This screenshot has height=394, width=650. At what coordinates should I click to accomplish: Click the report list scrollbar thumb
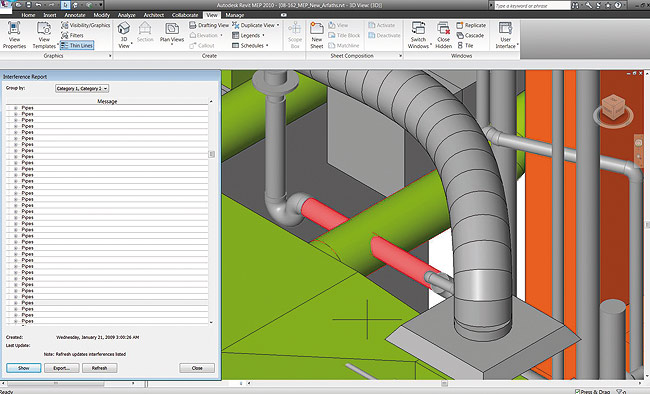pos(211,154)
